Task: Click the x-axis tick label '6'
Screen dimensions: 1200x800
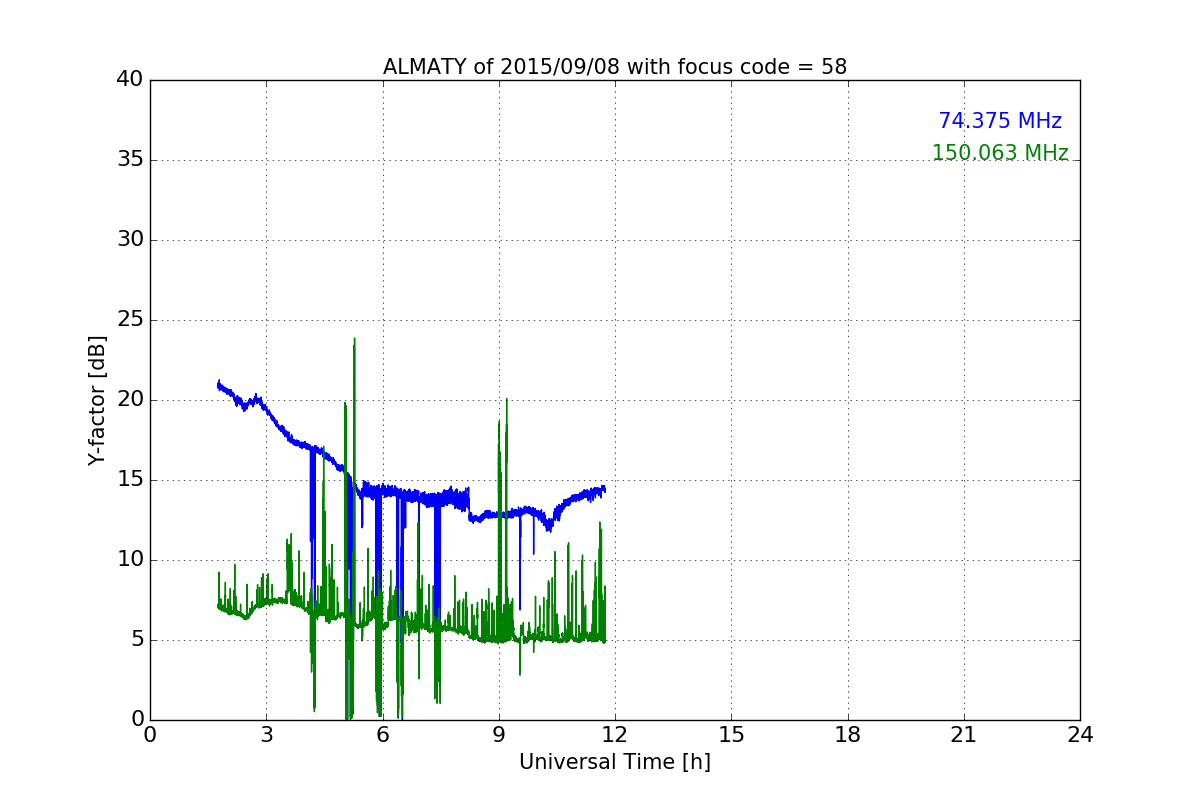Action: 383,734
